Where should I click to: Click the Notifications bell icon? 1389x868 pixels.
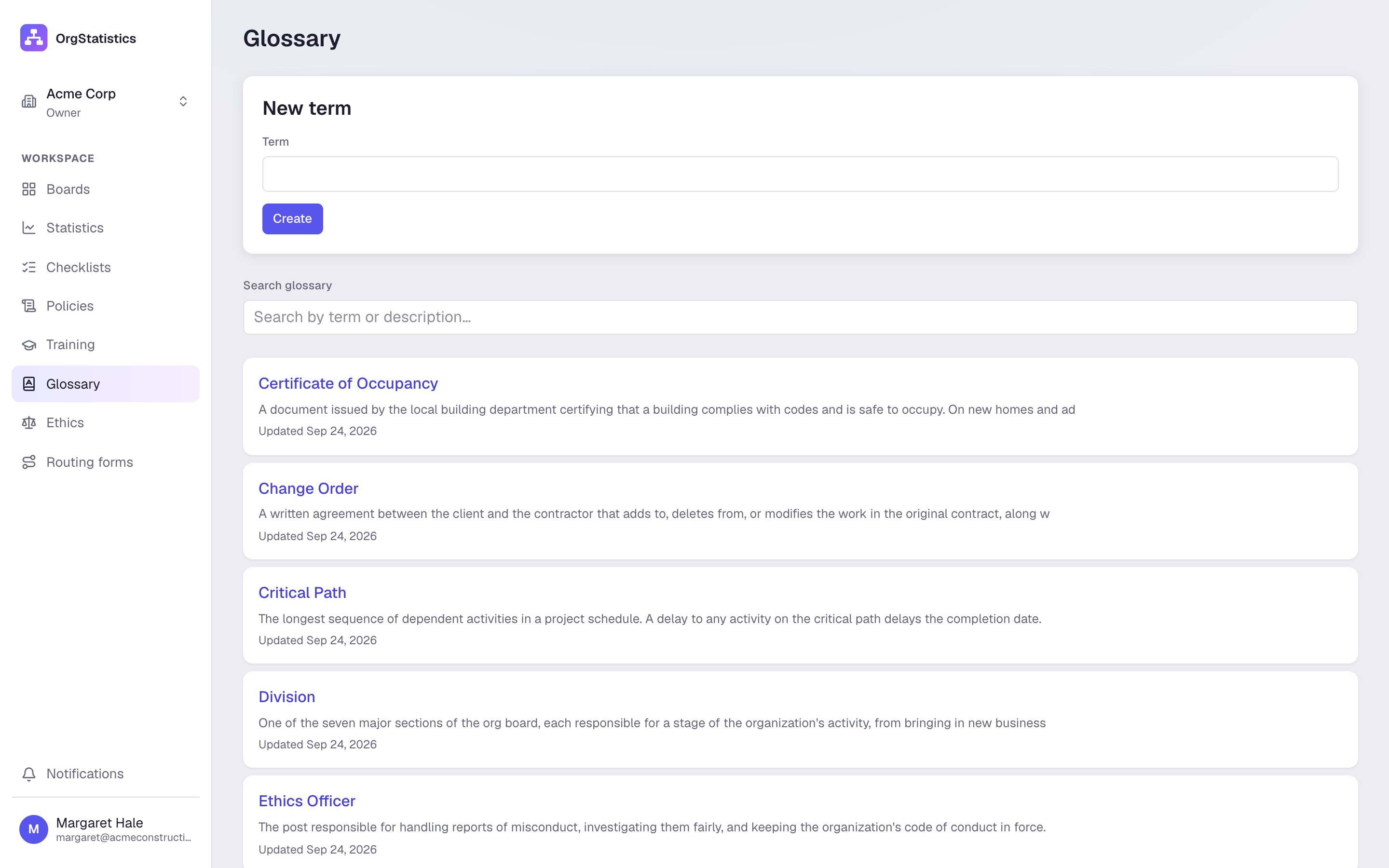tap(29, 774)
